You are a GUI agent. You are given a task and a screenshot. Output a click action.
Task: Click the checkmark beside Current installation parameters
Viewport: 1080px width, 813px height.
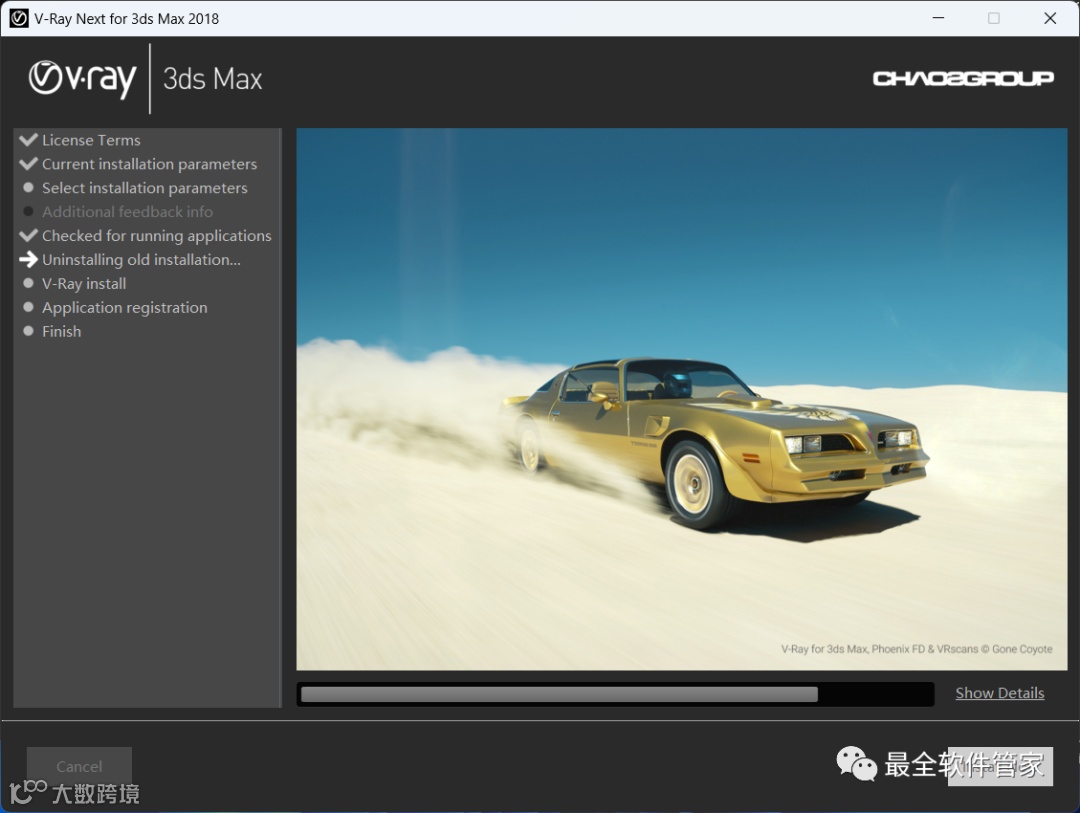(28, 164)
